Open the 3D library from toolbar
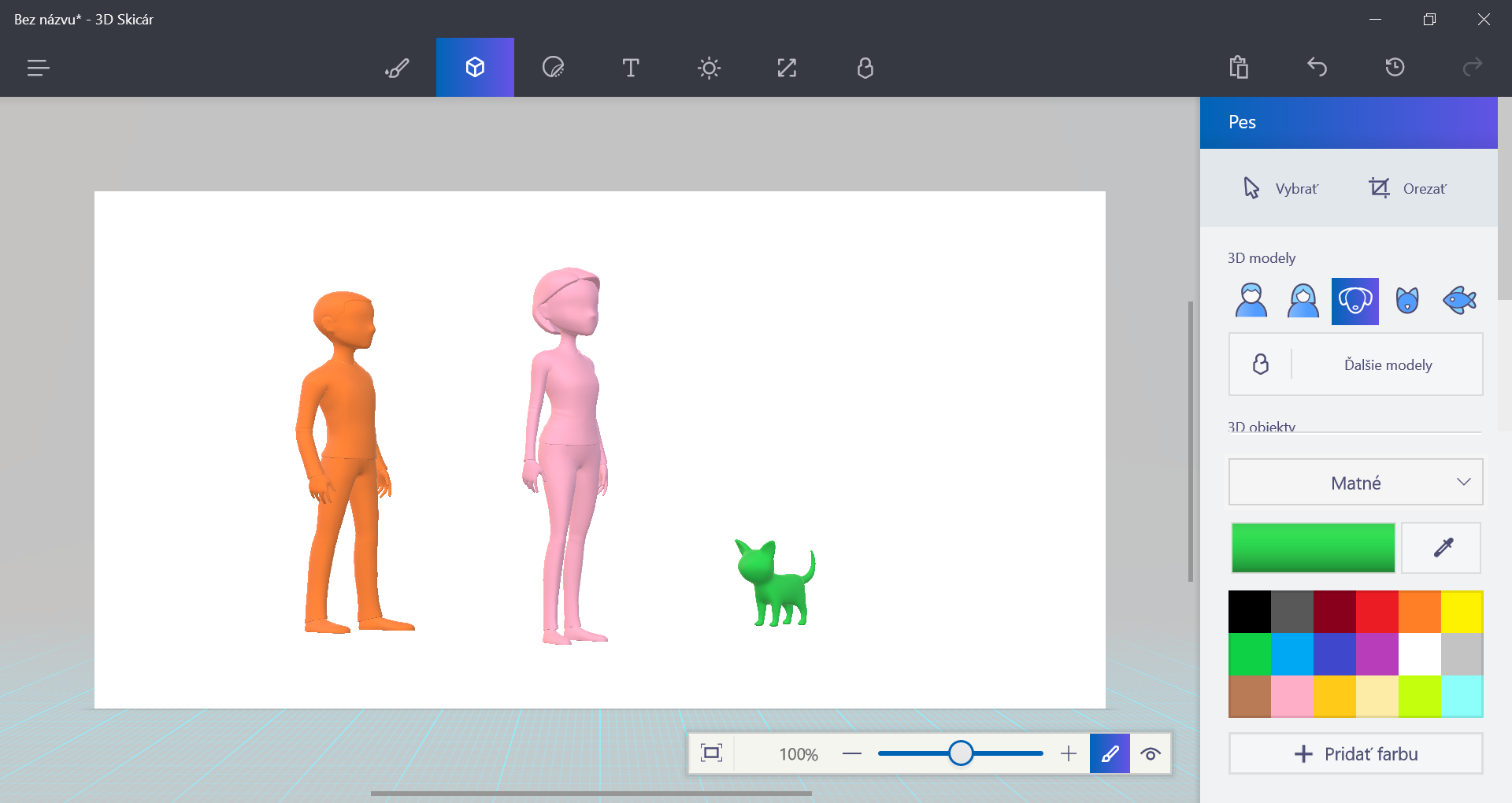 [x=865, y=68]
